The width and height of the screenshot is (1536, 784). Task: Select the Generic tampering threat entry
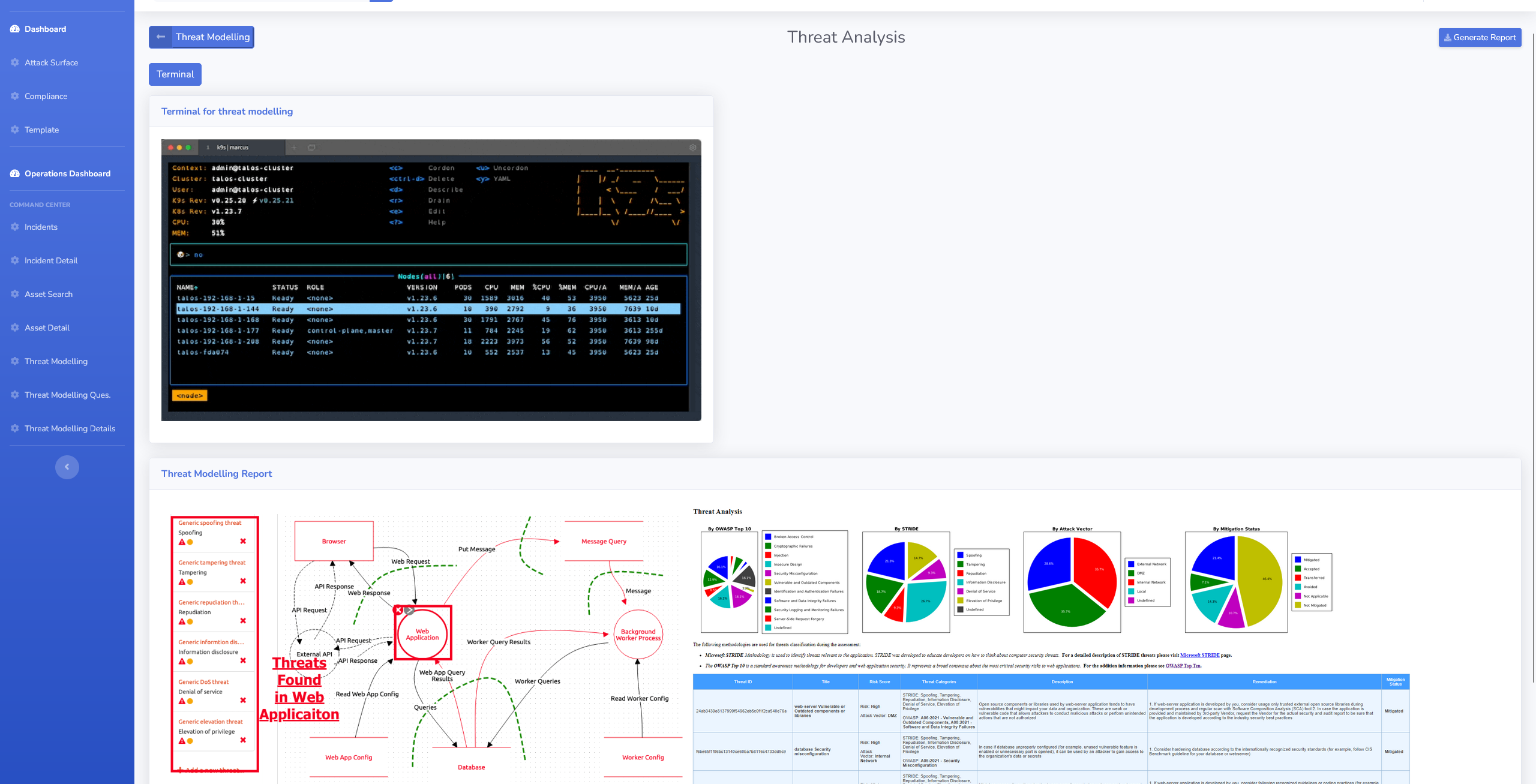(x=212, y=563)
